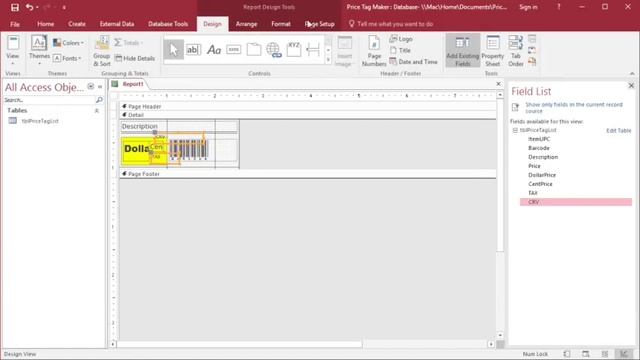Switch to the Page Setup tab
Image resolution: width=640 pixels, height=360 pixels.
tap(320, 24)
